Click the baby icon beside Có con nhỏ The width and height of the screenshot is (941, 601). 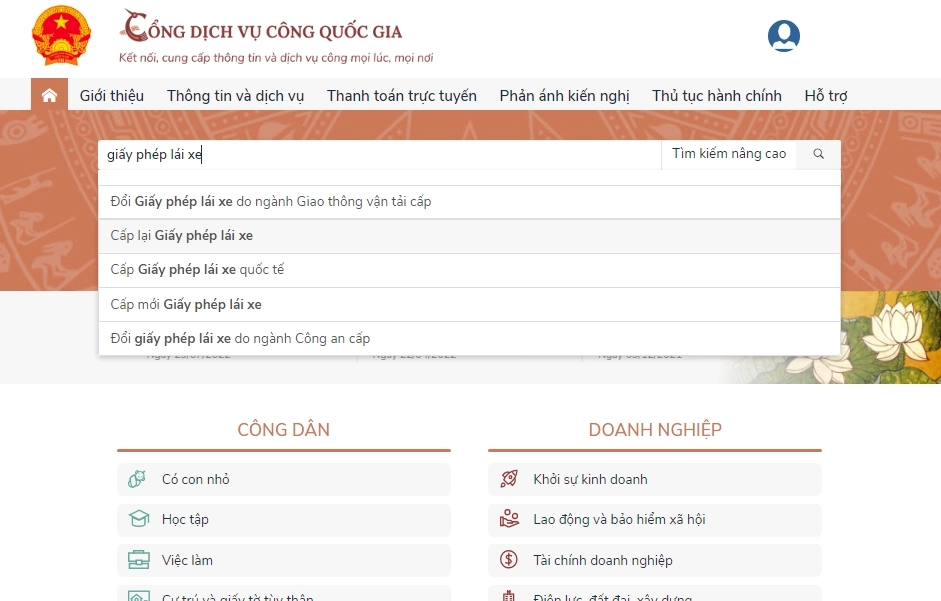click(137, 479)
